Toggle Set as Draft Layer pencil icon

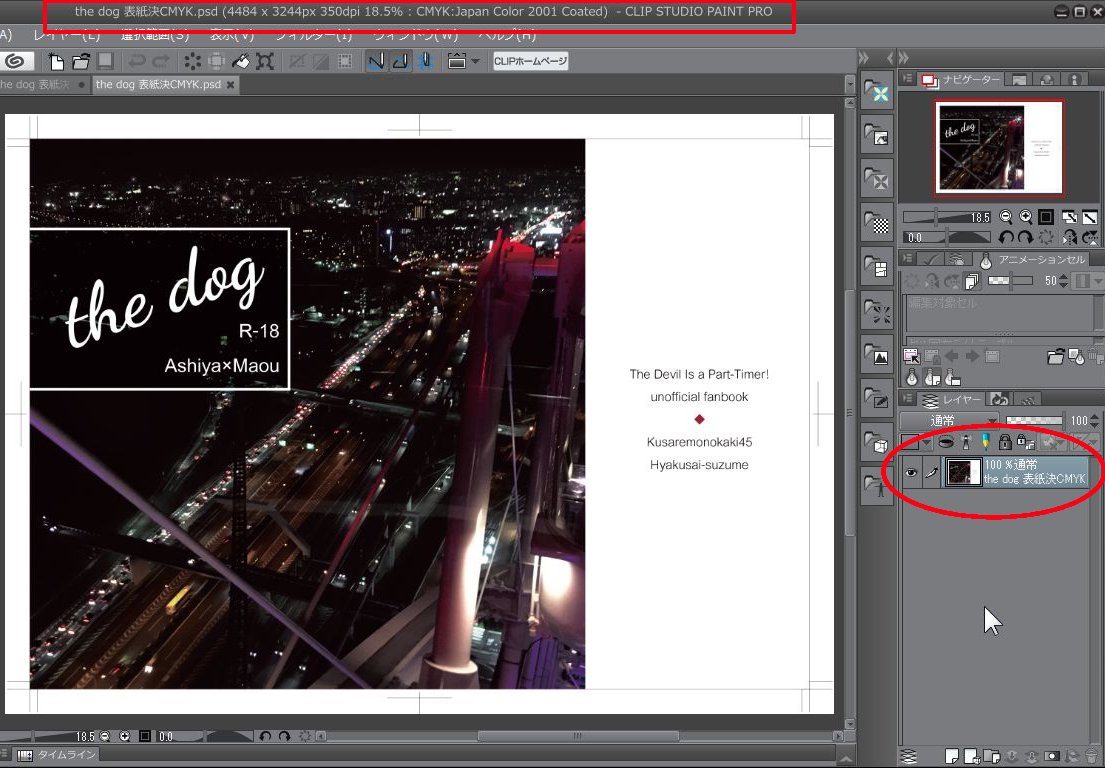pos(985,442)
